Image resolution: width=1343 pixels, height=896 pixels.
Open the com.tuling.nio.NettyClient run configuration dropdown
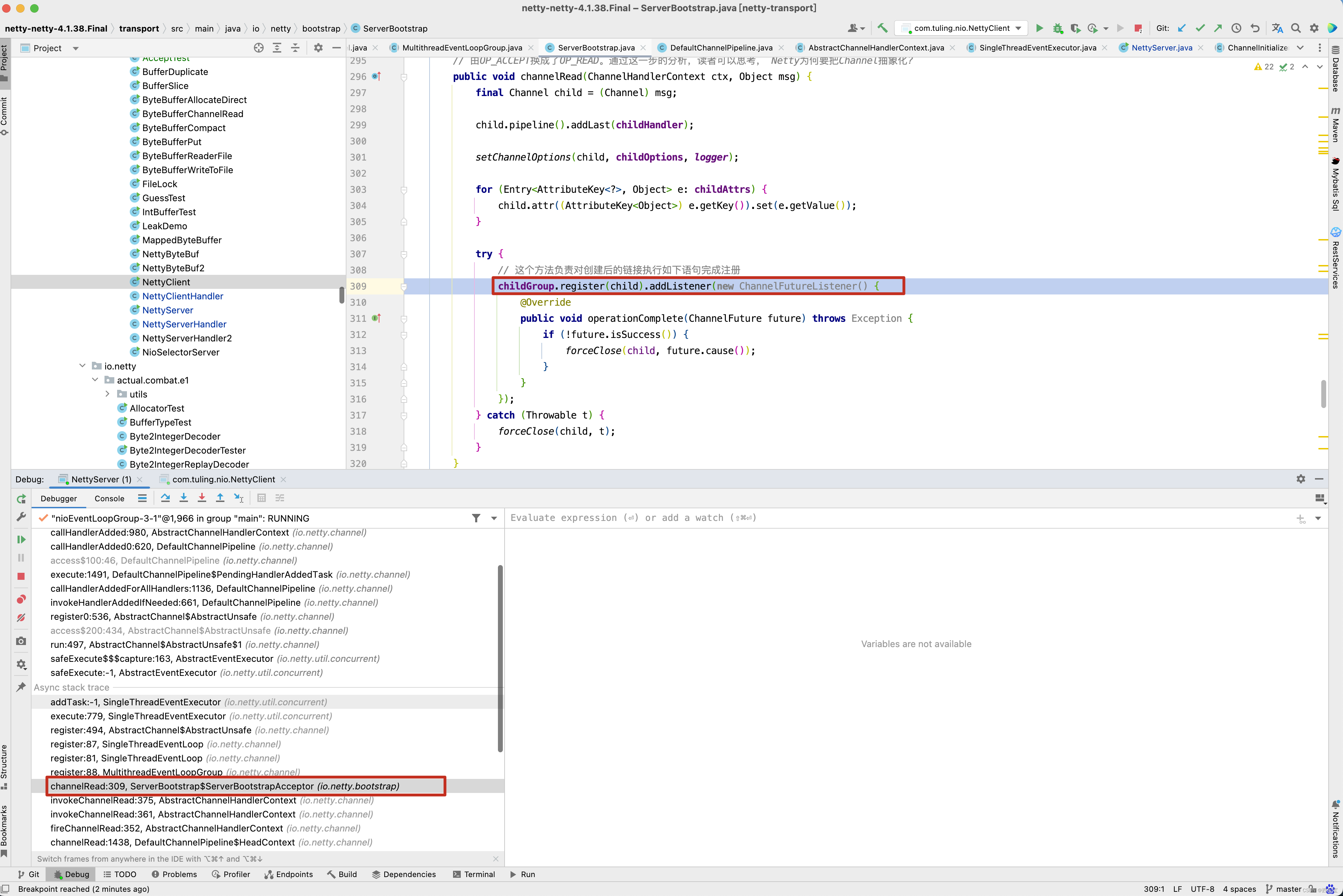point(962,28)
